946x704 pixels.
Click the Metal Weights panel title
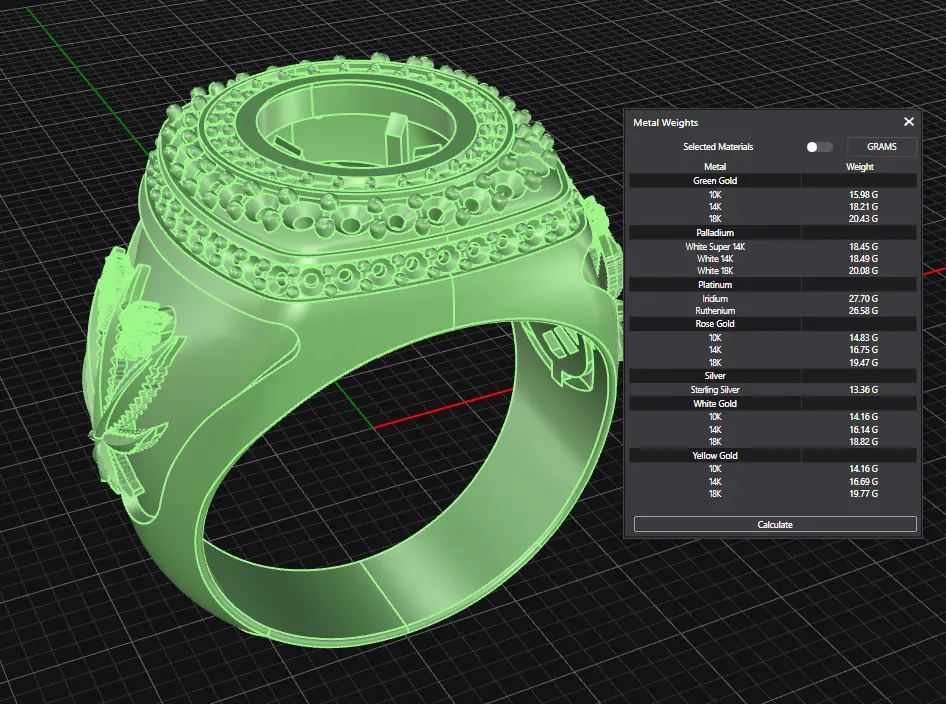pyautogui.click(x=664, y=122)
